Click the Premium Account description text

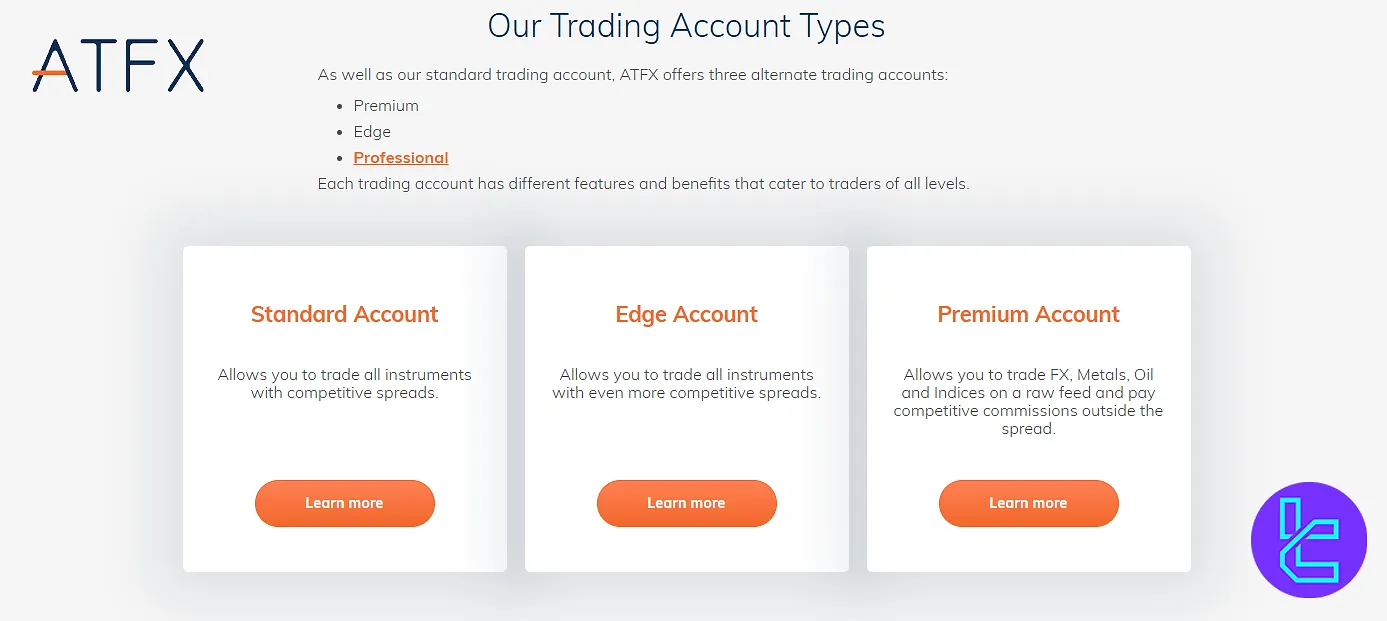pos(1028,401)
